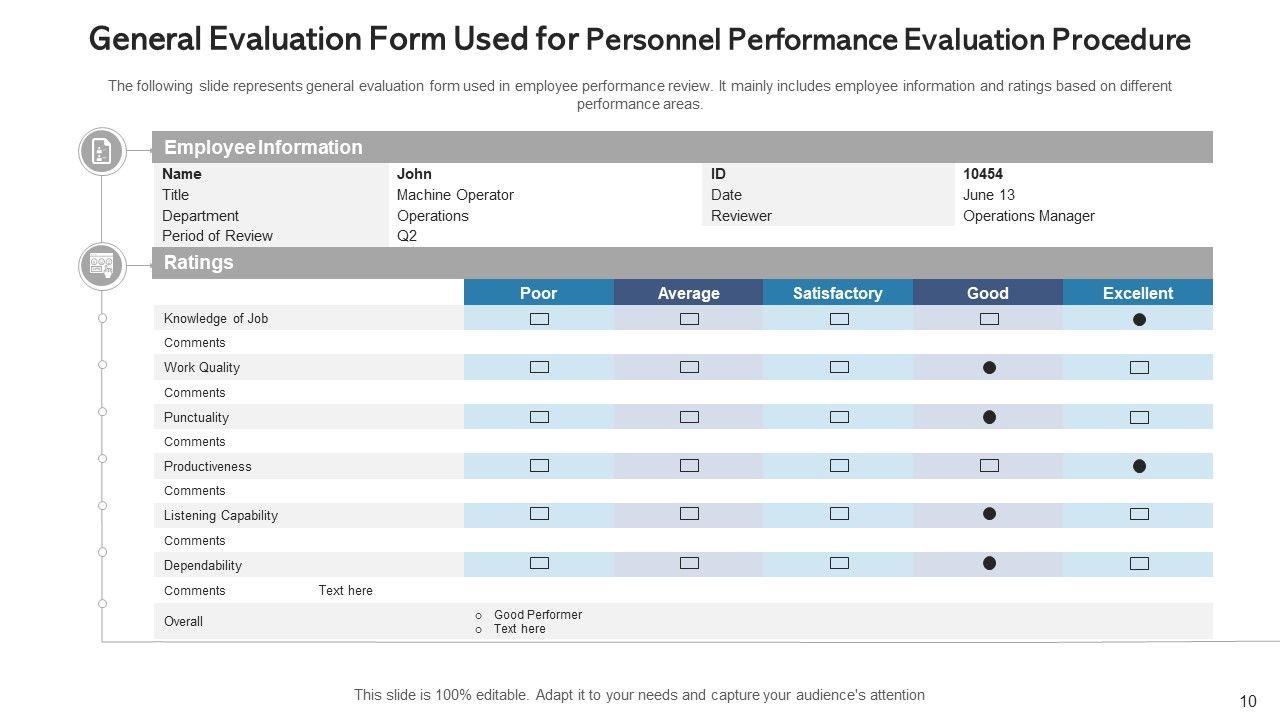Click the Poor column header

point(539,293)
